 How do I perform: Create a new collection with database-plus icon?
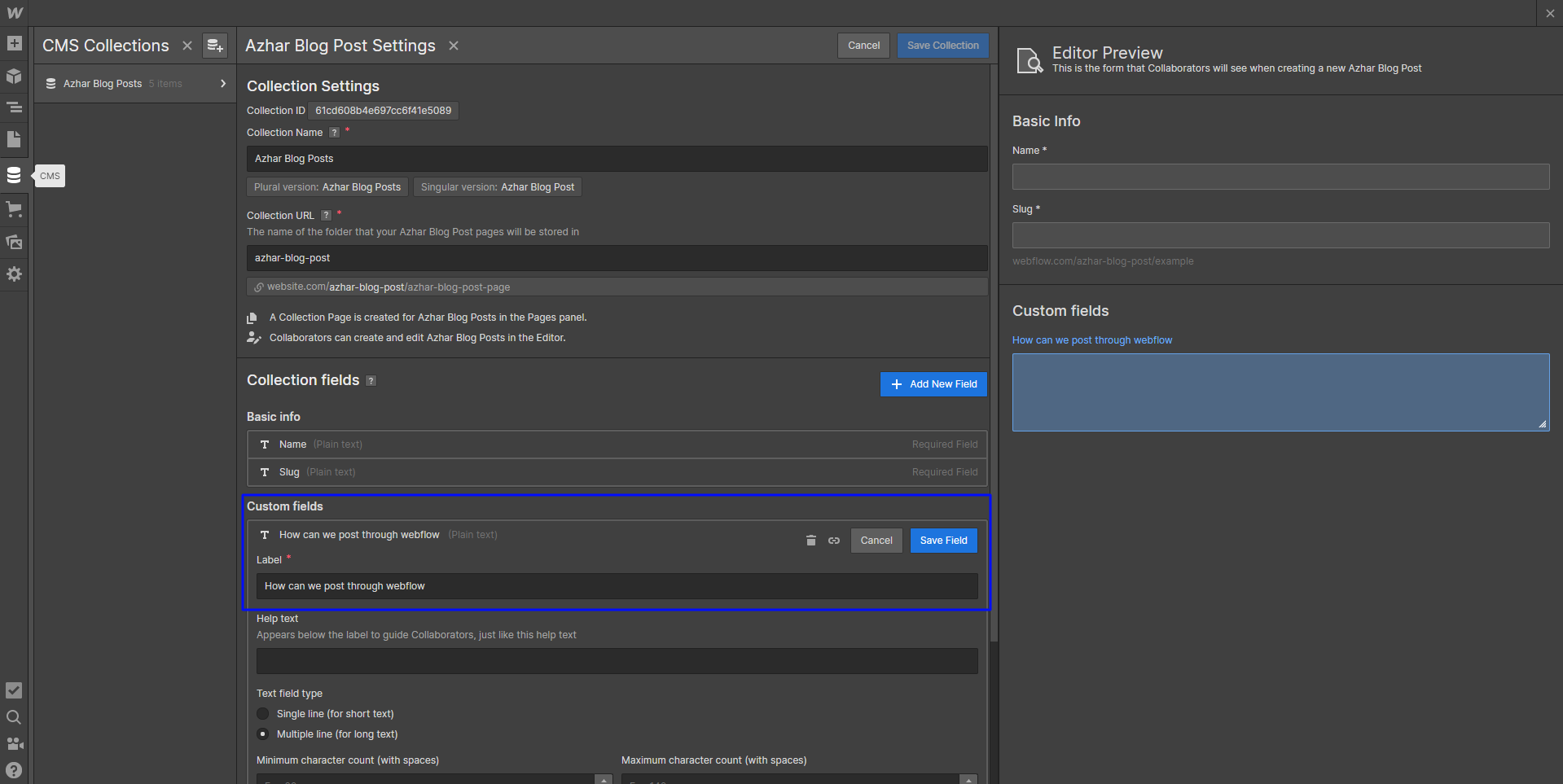[x=214, y=46]
